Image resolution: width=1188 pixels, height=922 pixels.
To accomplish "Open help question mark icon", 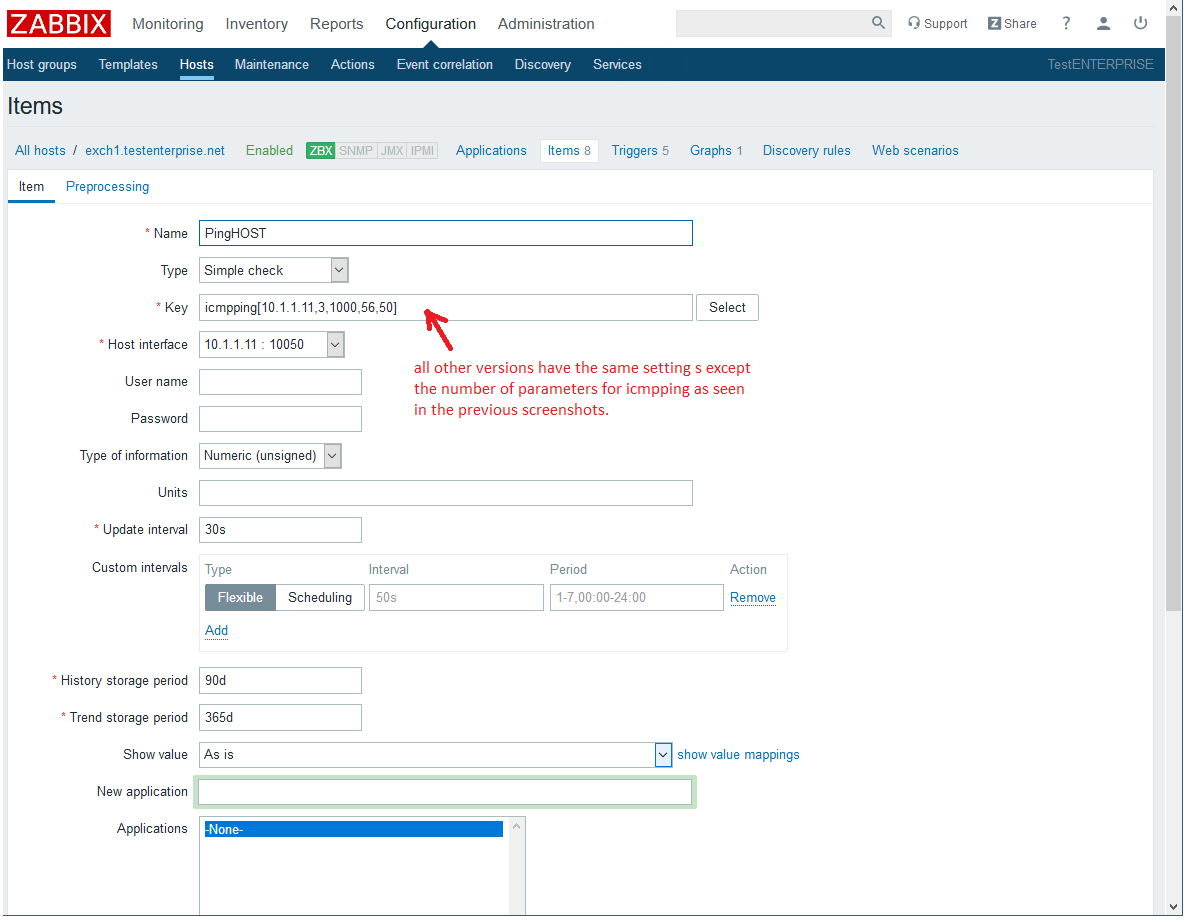I will click(x=1066, y=23).
